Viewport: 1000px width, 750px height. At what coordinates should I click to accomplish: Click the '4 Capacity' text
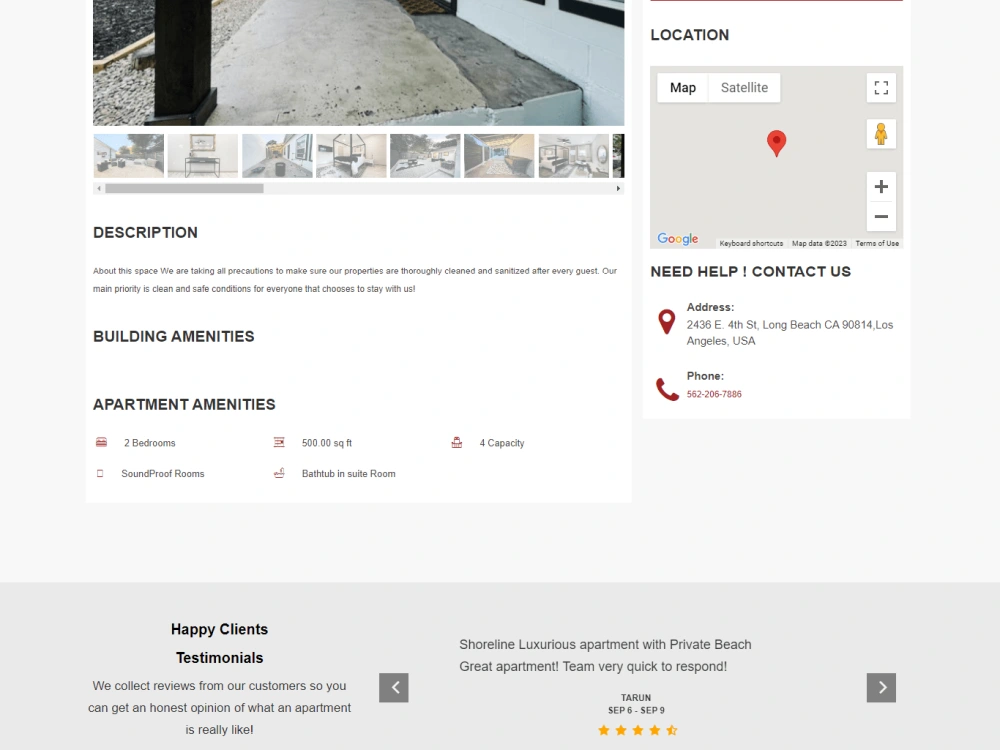click(502, 443)
